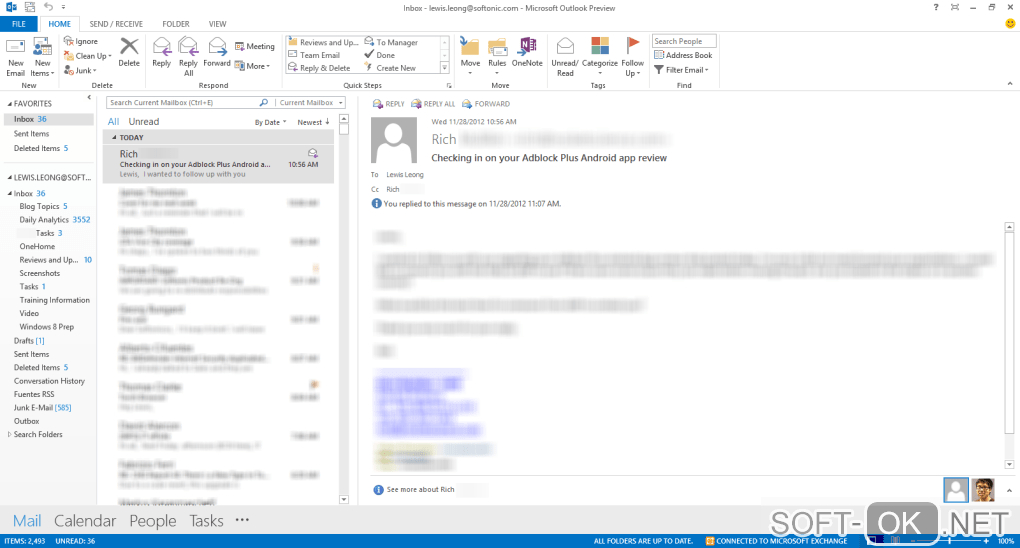Image resolution: width=1020 pixels, height=548 pixels.
Task: Open the Address Book
Action: [x=683, y=55]
